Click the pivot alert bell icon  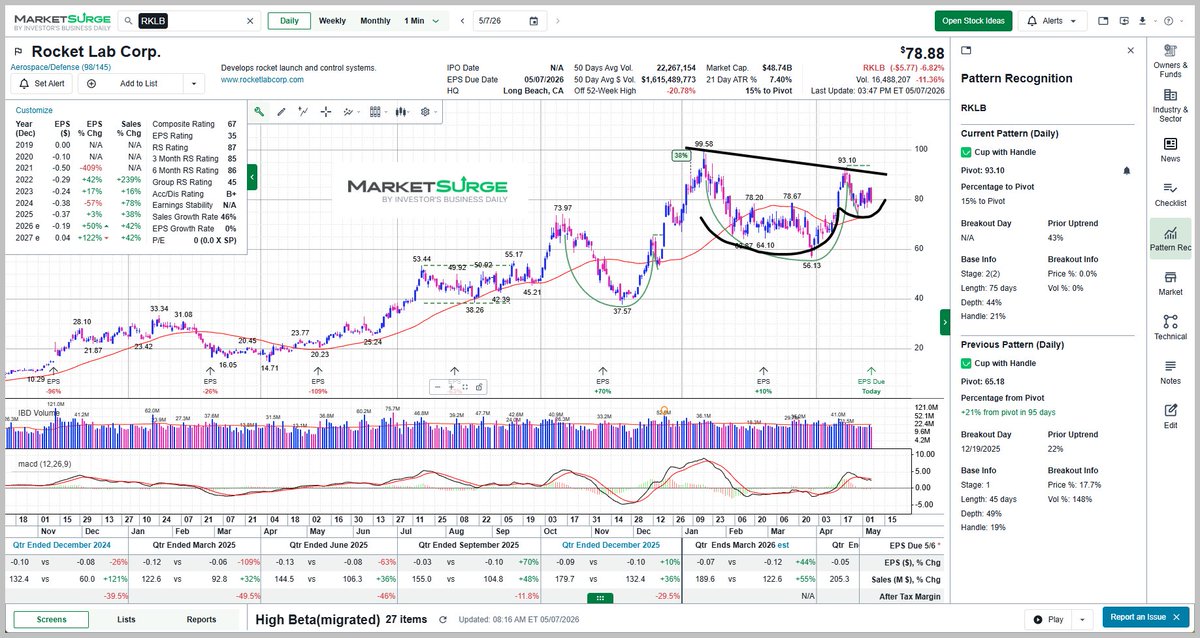click(1127, 171)
